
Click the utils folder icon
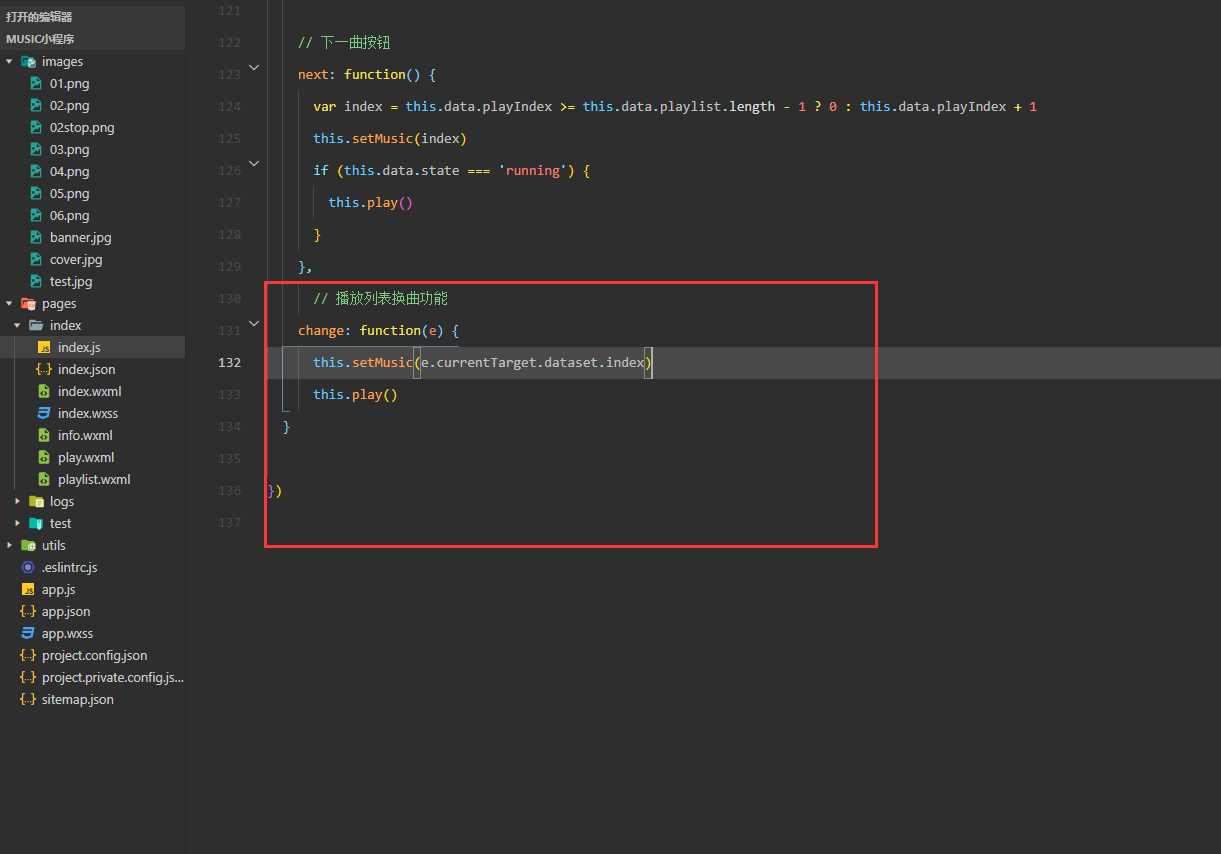tap(28, 545)
